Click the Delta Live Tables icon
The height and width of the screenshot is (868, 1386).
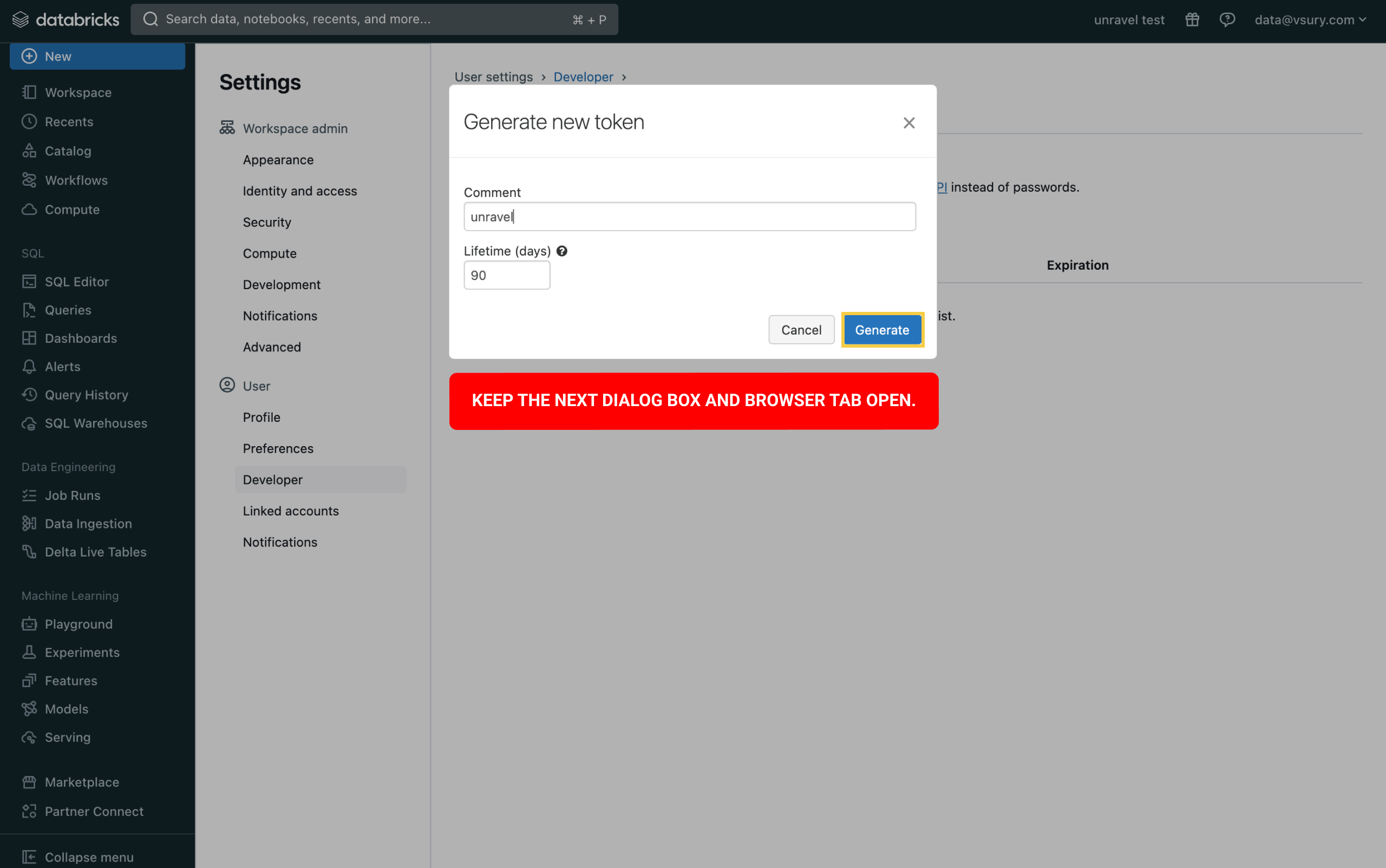pos(29,552)
